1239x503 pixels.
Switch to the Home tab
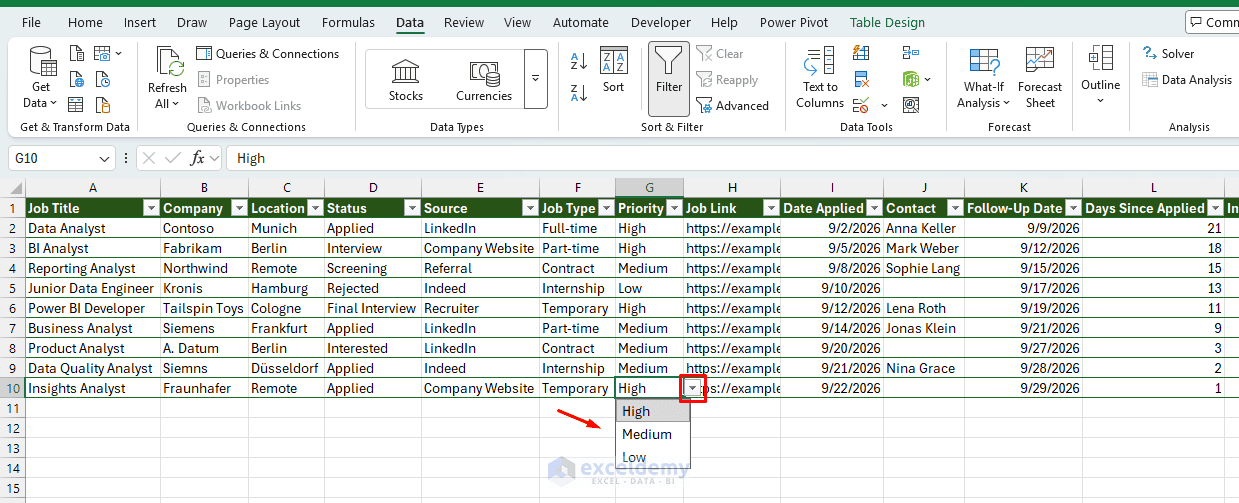coord(85,22)
